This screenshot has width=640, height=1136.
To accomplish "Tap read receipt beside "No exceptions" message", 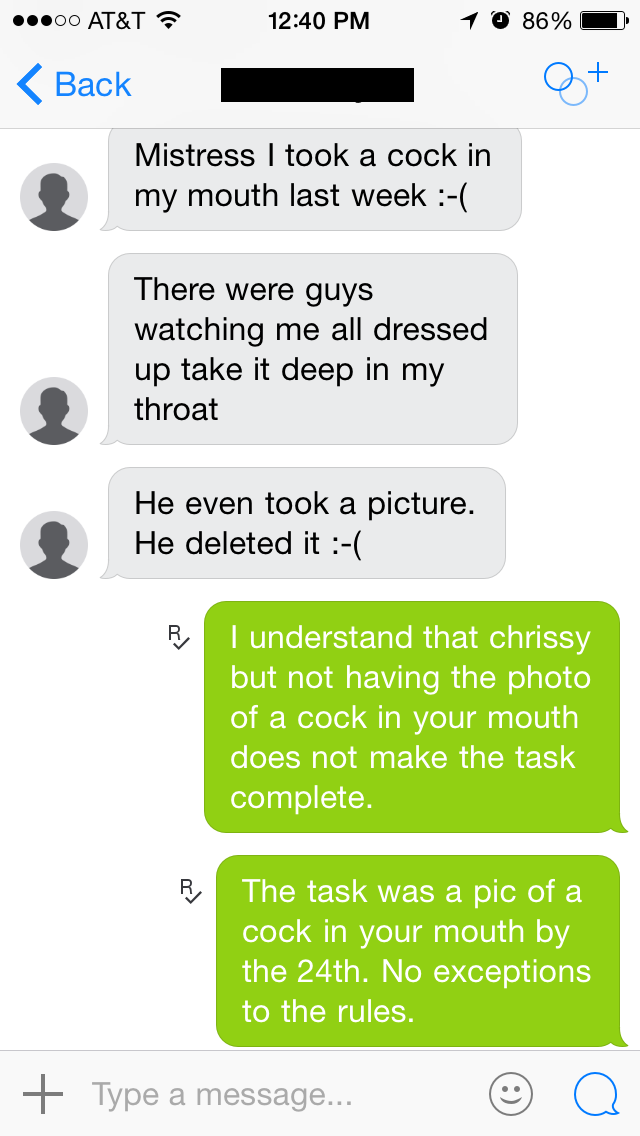I will pos(190,890).
